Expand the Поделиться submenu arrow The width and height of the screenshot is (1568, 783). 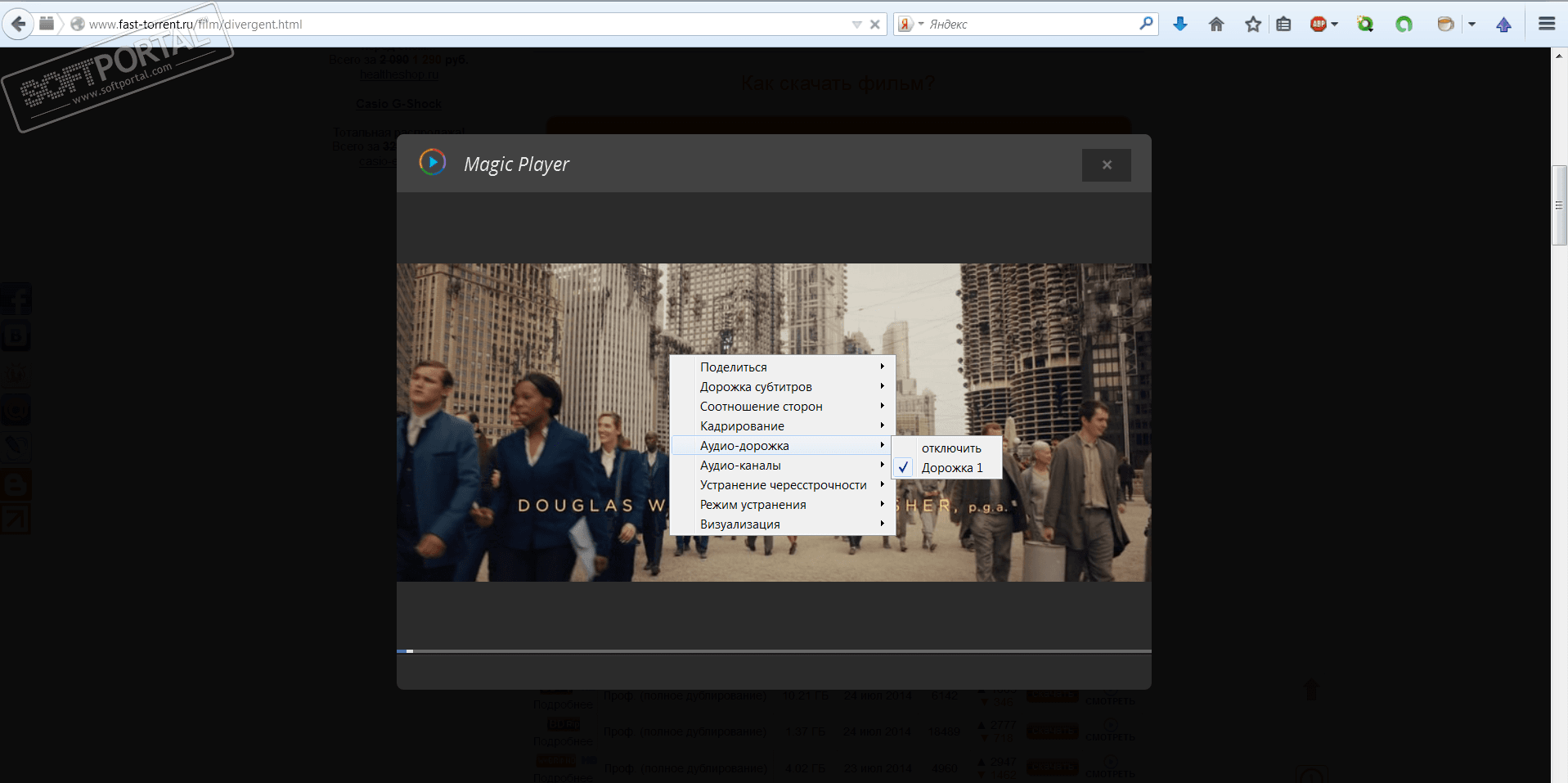(883, 367)
